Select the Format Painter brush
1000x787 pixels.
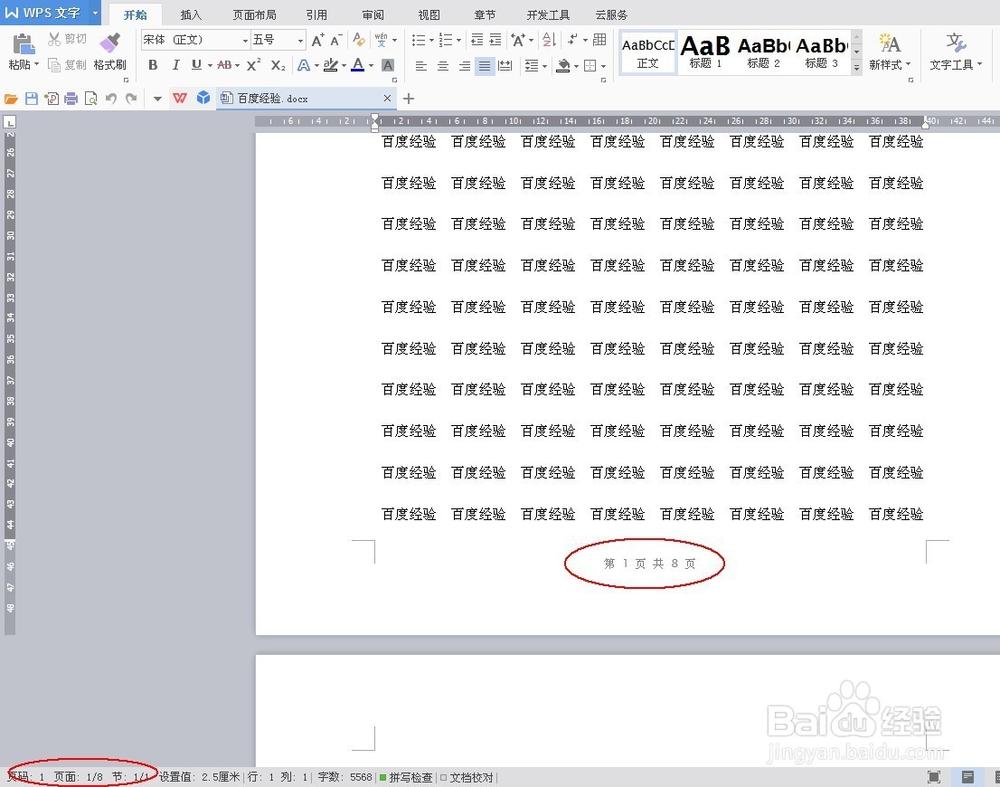pyautogui.click(x=110, y=43)
